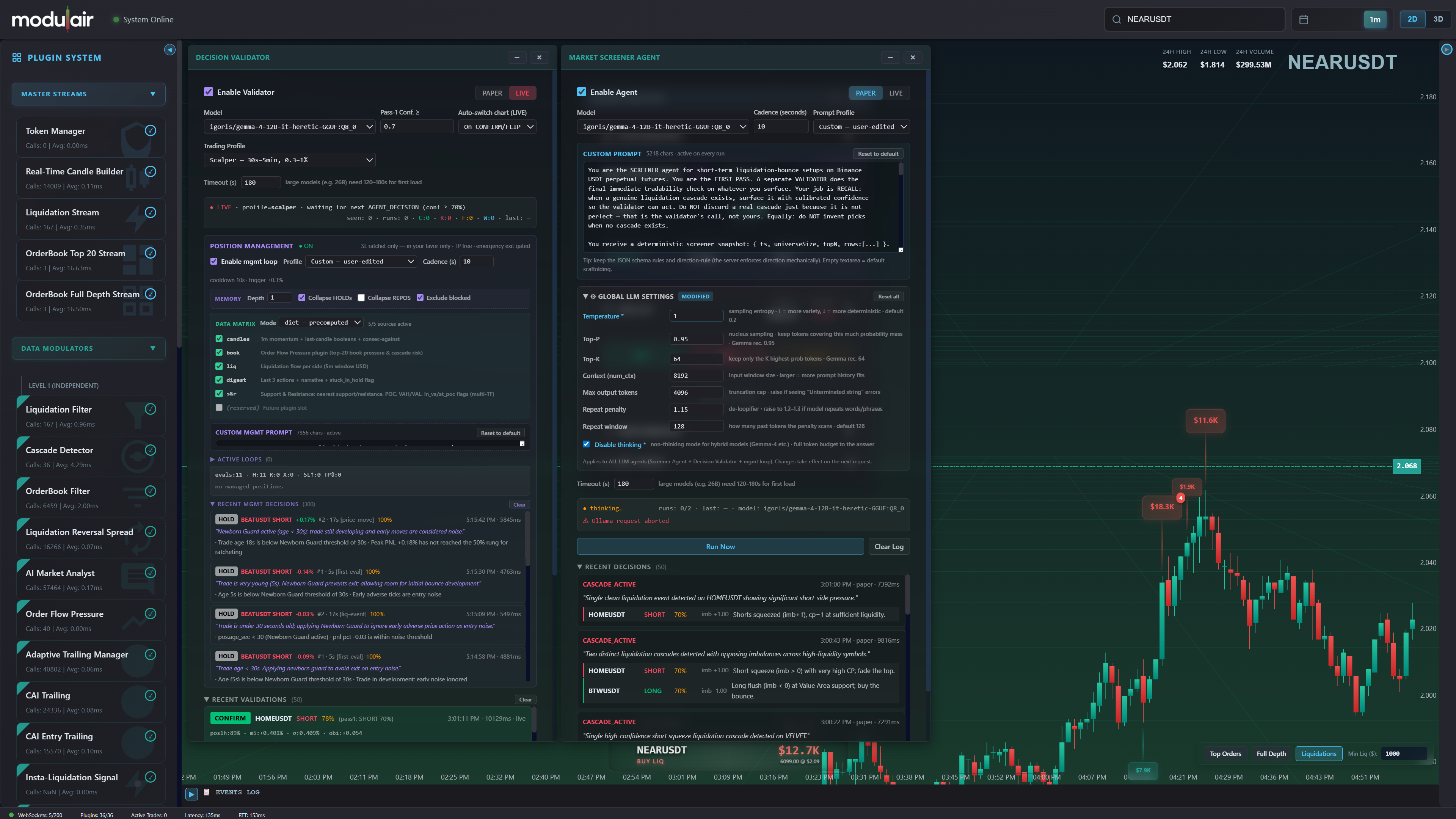Toggle Order Flow Pressure check icon
The image size is (1456, 819).
tap(151, 614)
